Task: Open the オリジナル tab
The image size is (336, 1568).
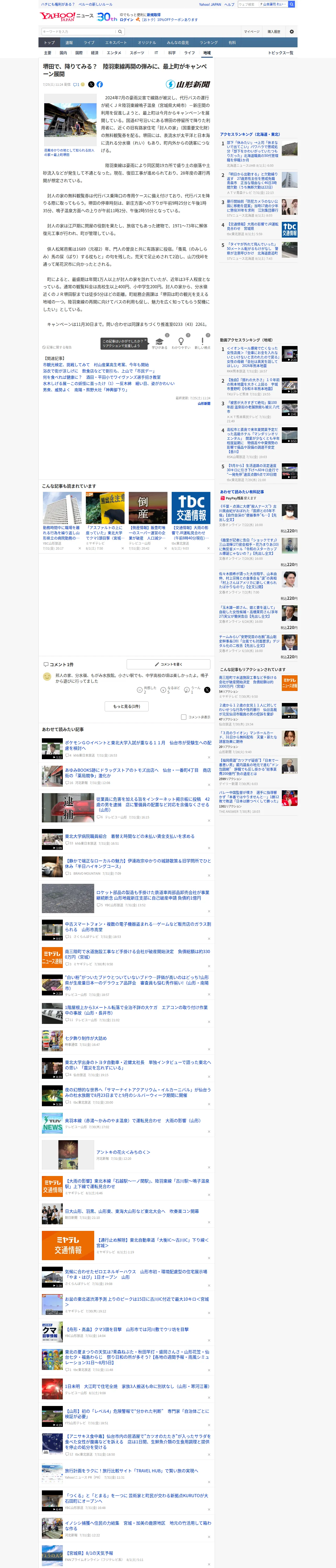Action: point(147,43)
